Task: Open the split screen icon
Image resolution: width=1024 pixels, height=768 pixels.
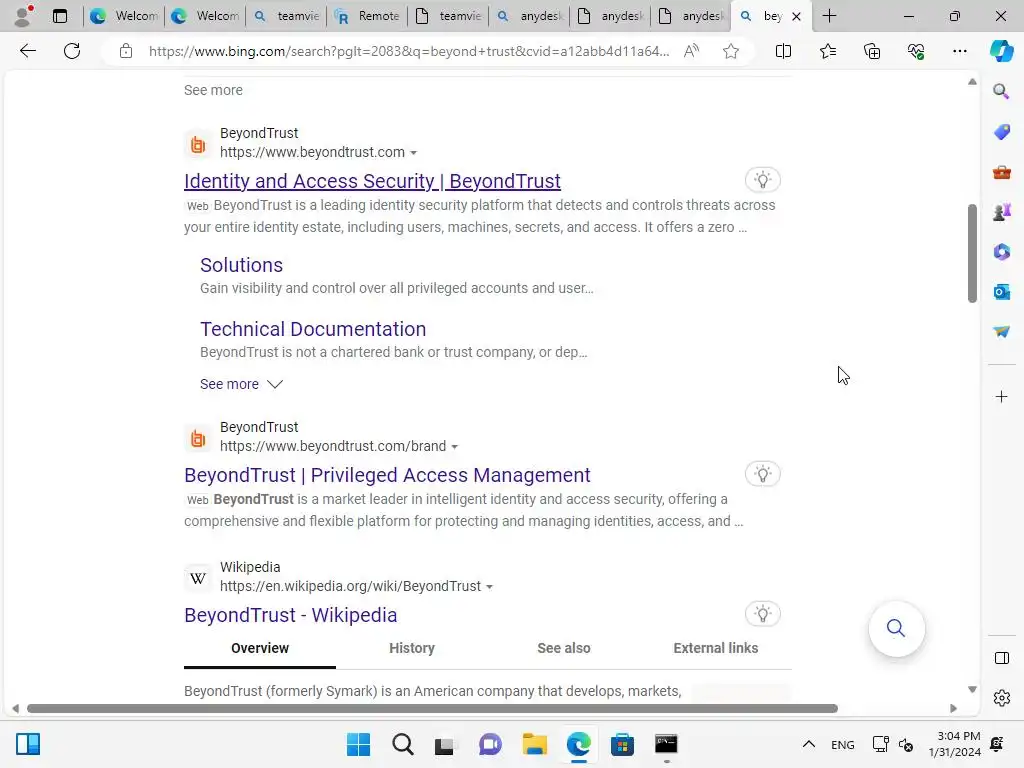Action: click(783, 51)
